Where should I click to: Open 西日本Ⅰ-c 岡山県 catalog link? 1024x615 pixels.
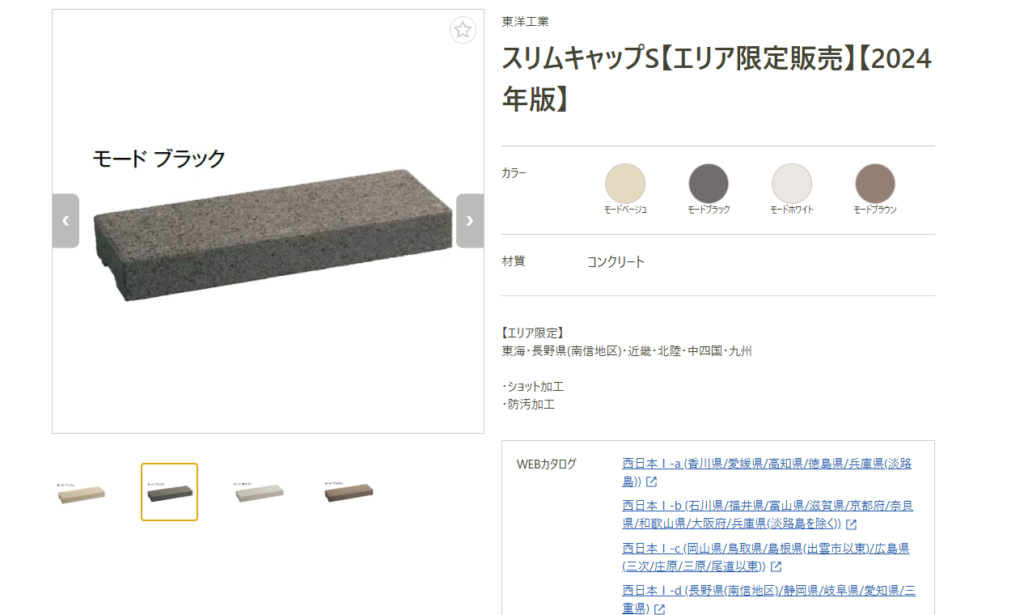[765, 557]
